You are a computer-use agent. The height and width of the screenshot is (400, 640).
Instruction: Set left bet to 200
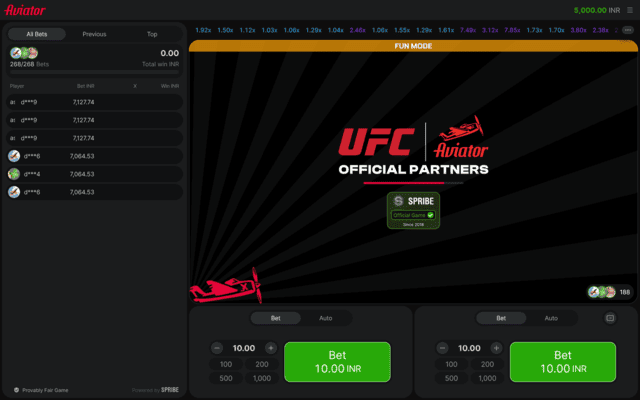(x=262, y=364)
